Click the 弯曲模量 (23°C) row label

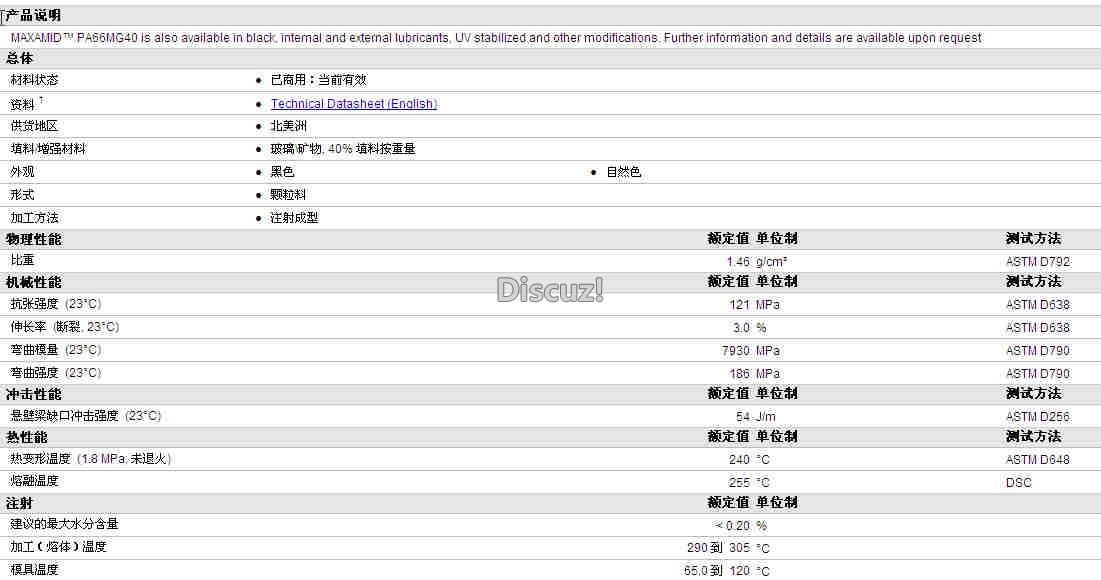(55, 350)
